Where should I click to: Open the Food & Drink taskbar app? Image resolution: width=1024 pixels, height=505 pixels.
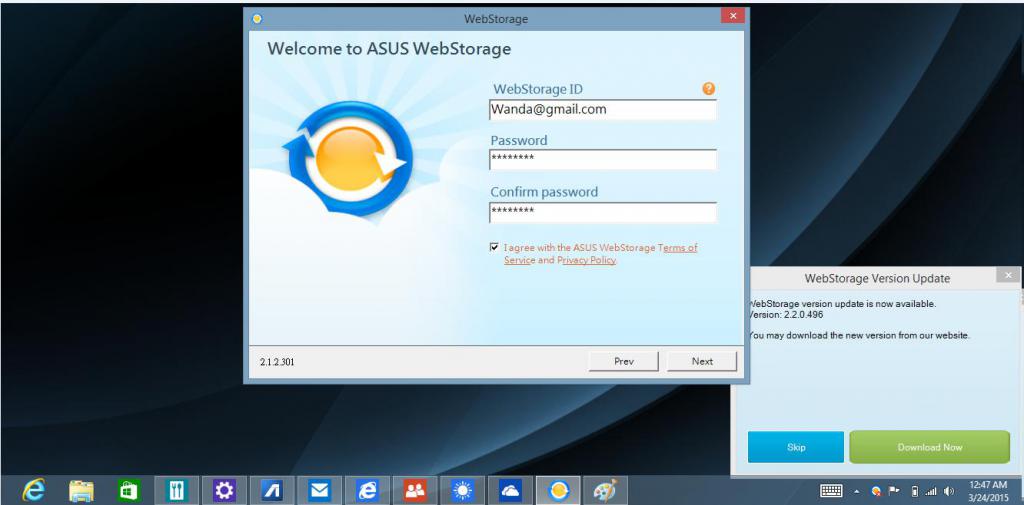tap(176, 491)
